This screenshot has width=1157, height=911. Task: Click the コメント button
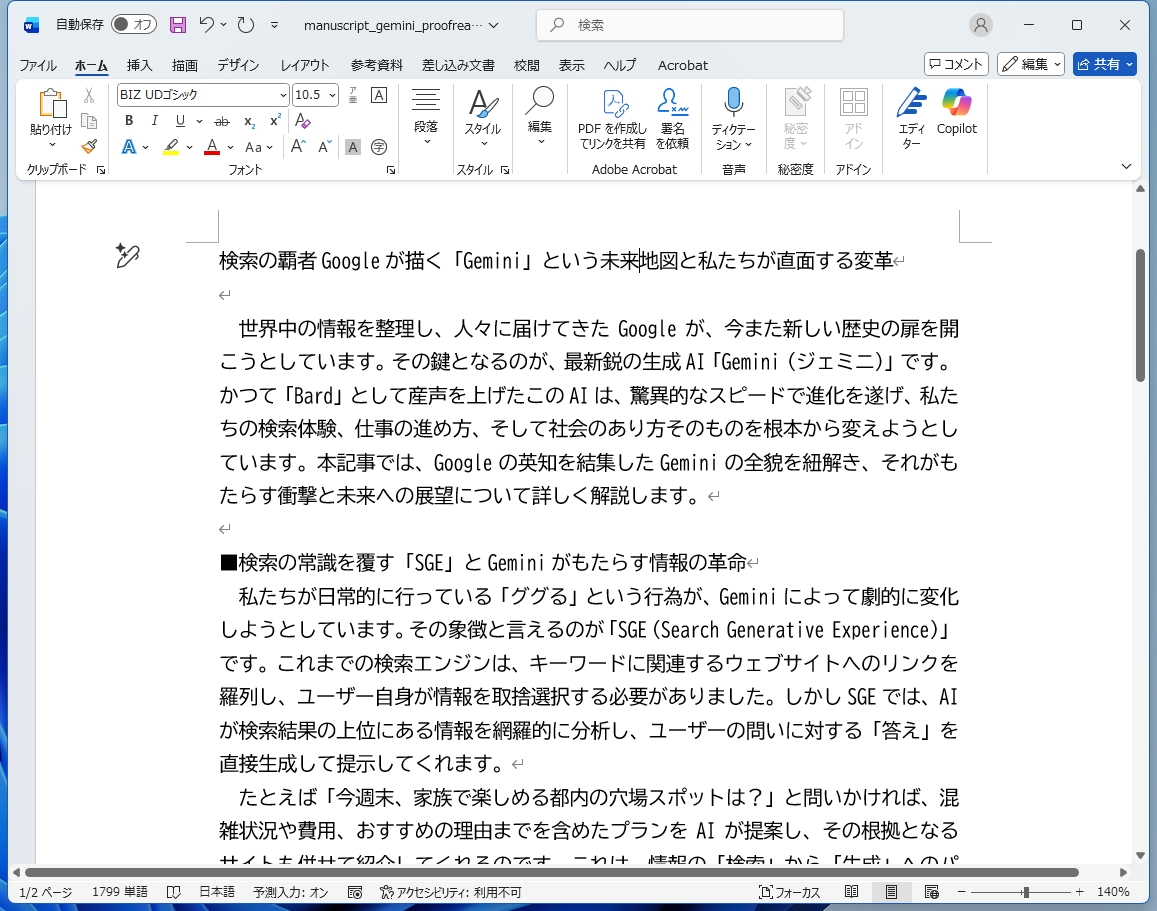pos(956,64)
